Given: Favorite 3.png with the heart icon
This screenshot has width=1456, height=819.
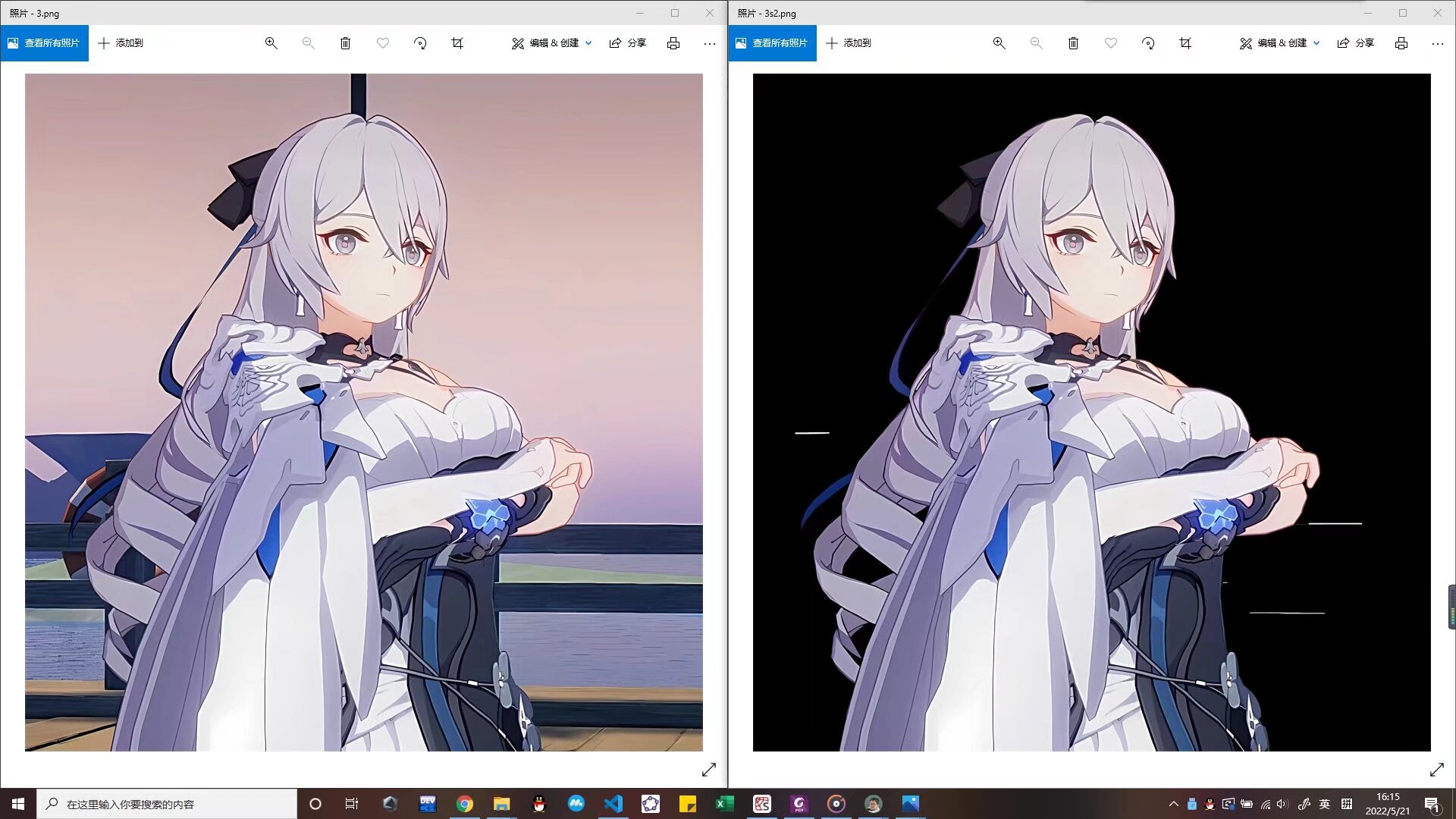Looking at the screenshot, I should click(383, 43).
